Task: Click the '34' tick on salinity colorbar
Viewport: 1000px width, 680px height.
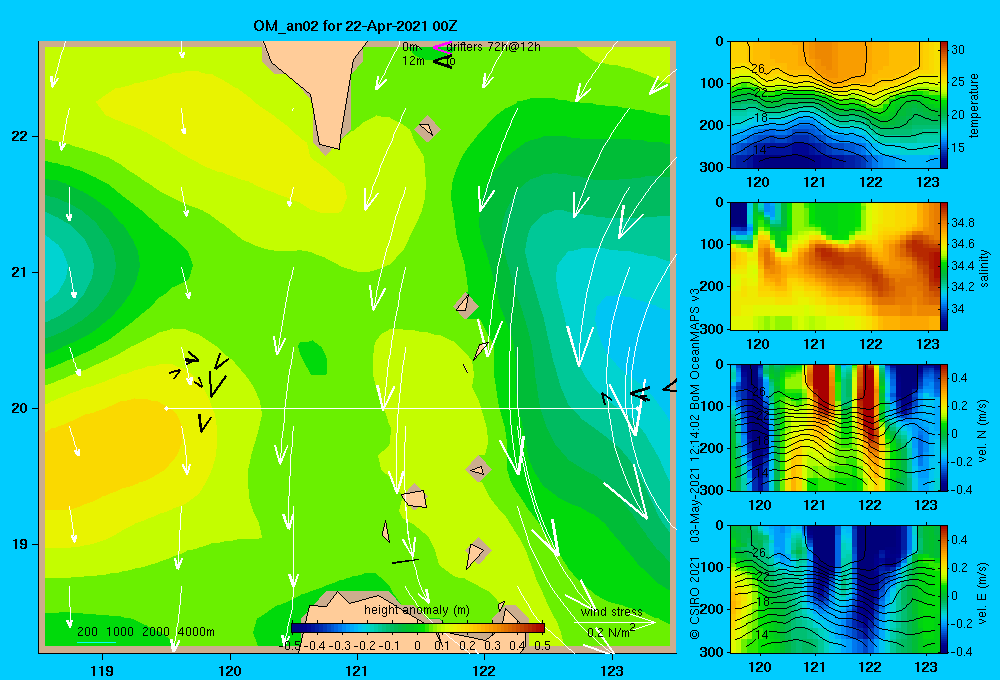Action: point(958,309)
